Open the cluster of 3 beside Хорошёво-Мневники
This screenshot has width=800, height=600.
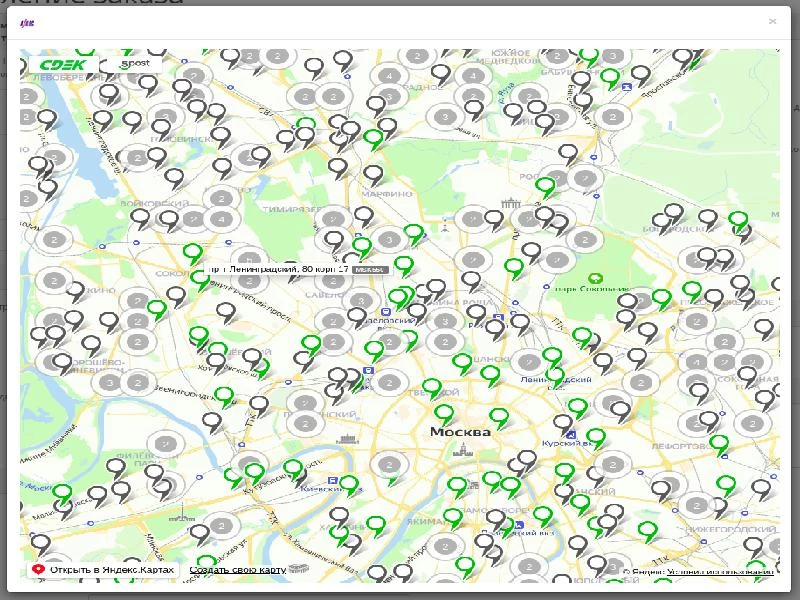(109, 383)
